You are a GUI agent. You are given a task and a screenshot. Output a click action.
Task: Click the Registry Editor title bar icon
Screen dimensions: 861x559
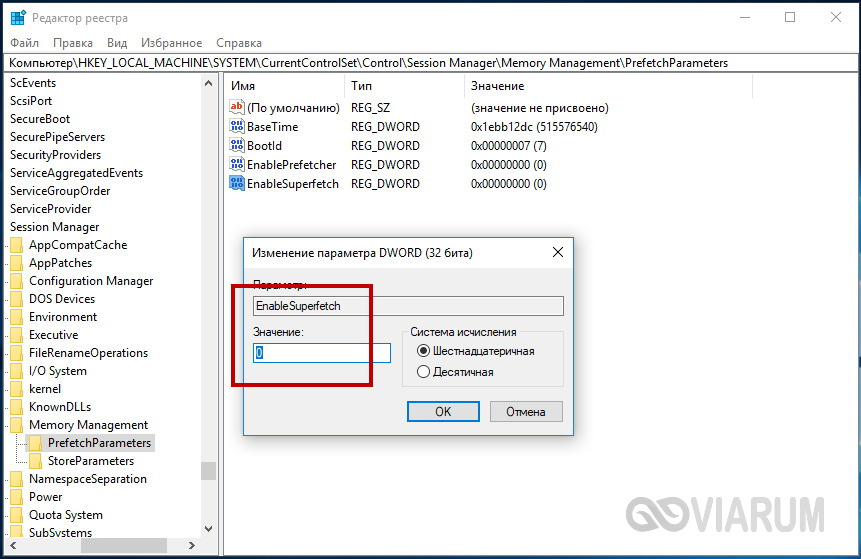tap(18, 18)
